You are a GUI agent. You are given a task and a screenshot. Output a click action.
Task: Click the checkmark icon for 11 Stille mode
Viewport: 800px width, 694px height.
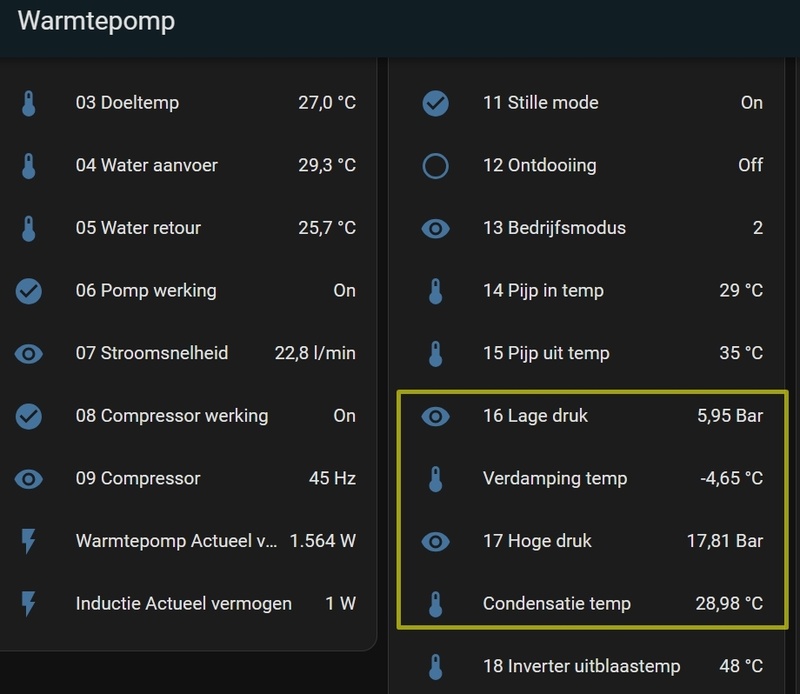click(435, 103)
